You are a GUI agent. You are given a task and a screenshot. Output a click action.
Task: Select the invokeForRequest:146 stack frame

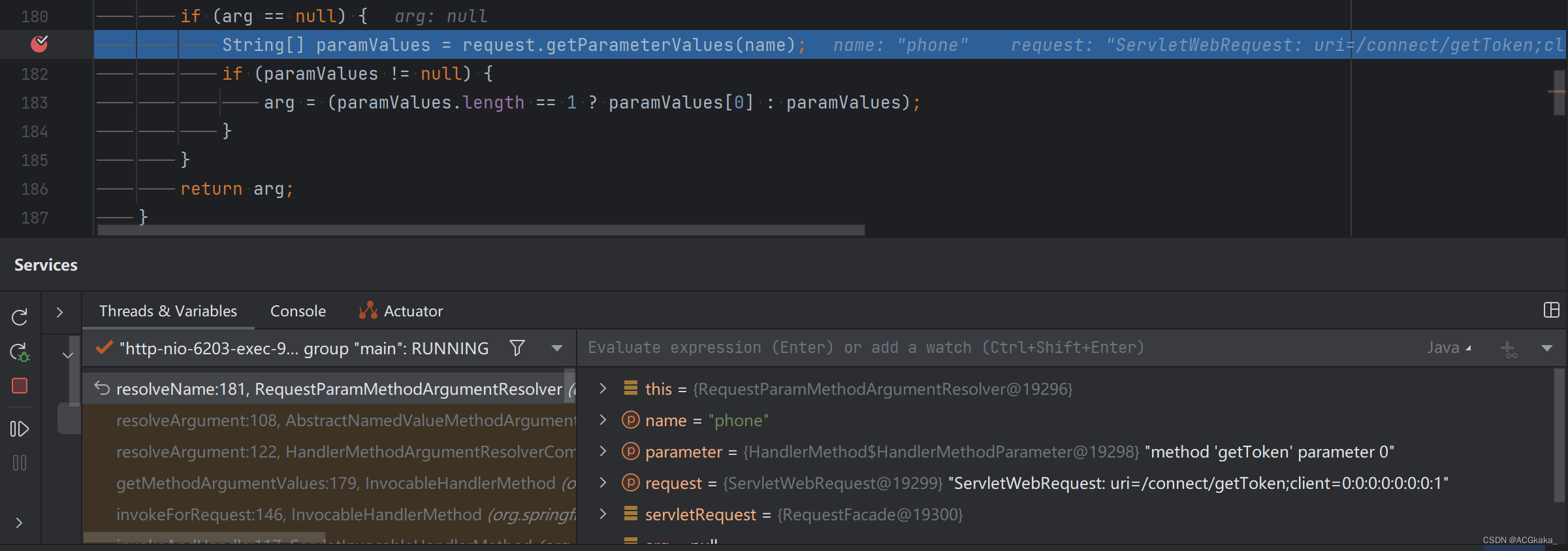(x=329, y=514)
